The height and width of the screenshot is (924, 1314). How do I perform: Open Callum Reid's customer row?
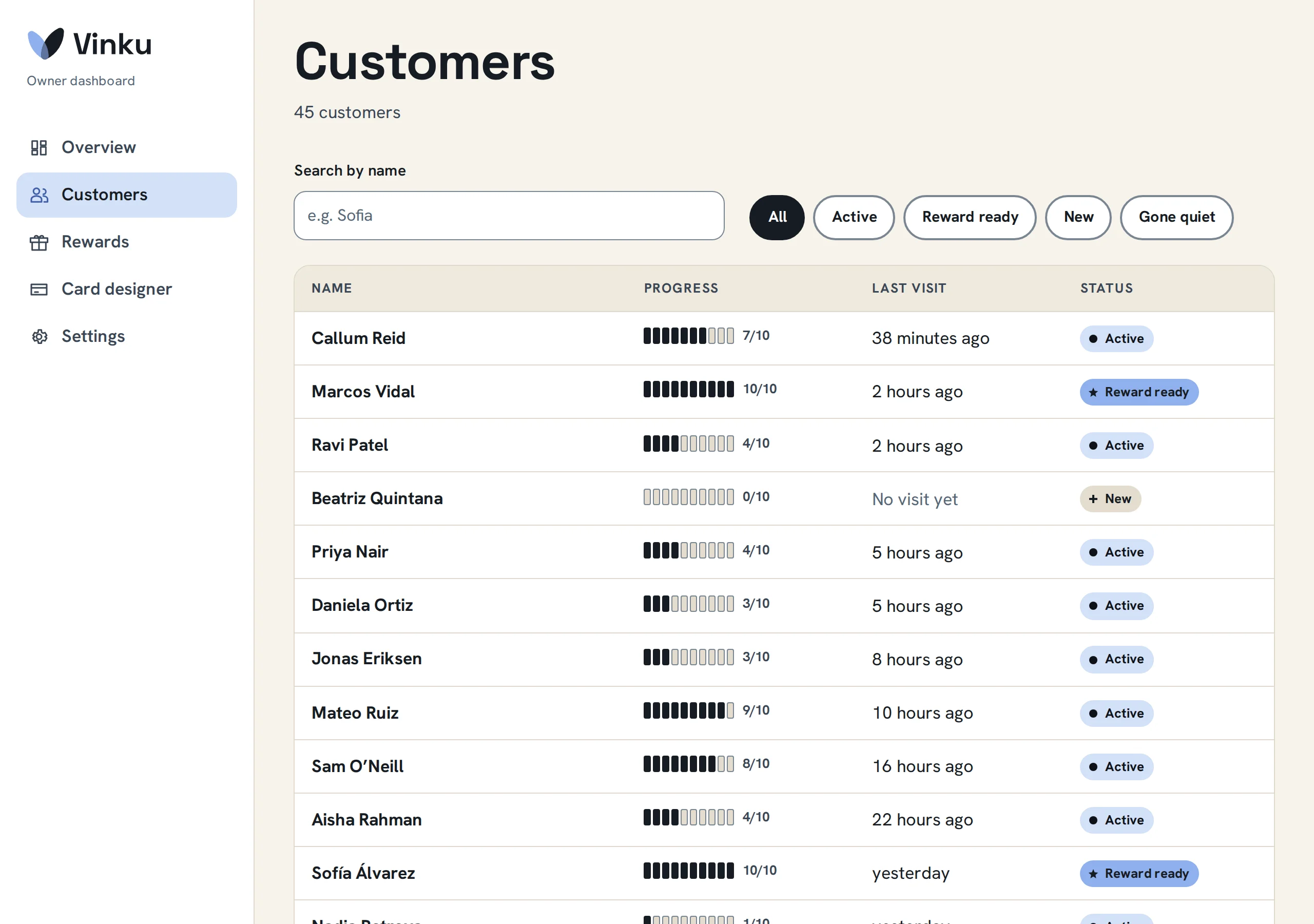point(784,338)
